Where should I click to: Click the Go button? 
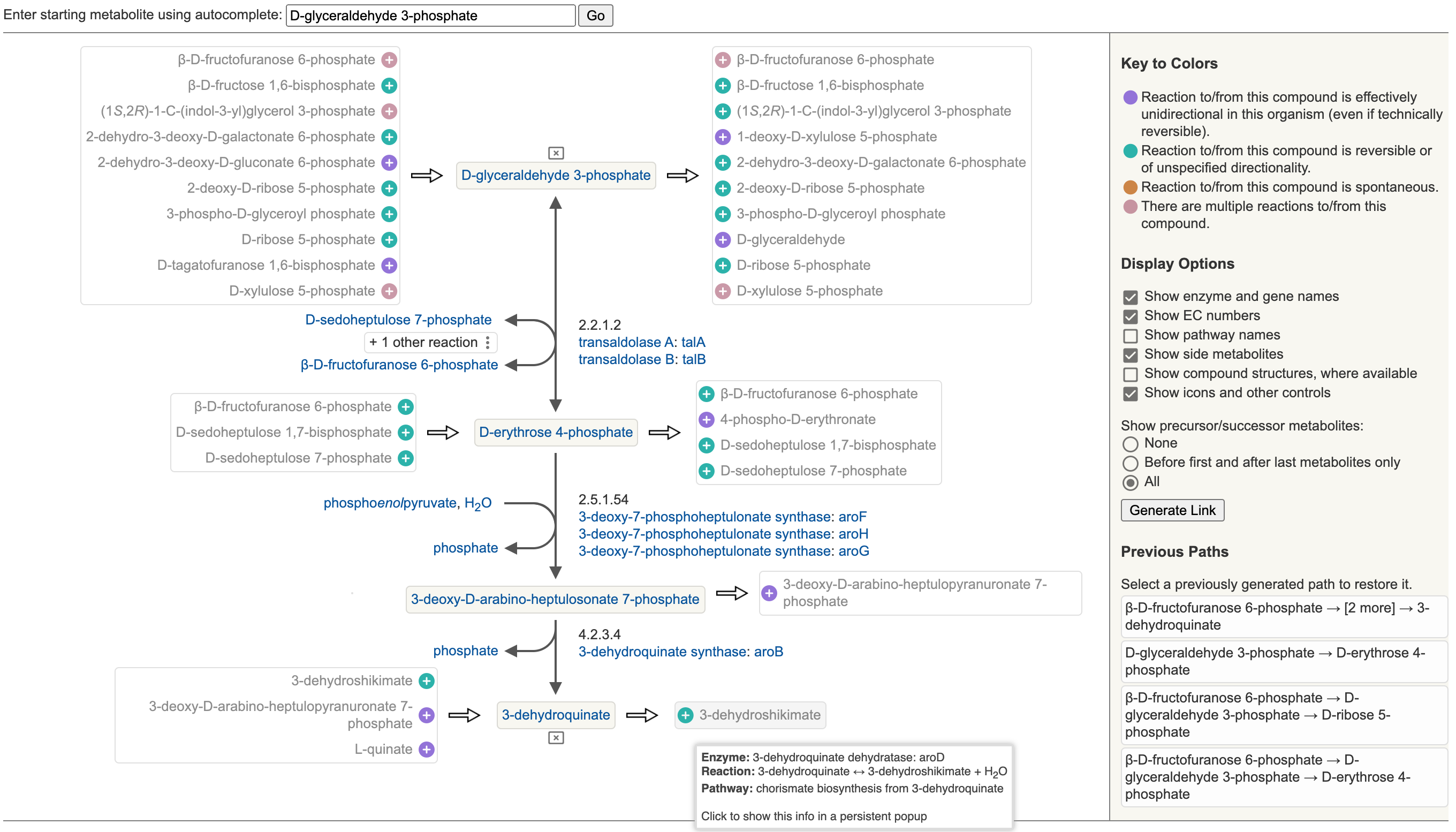click(595, 16)
